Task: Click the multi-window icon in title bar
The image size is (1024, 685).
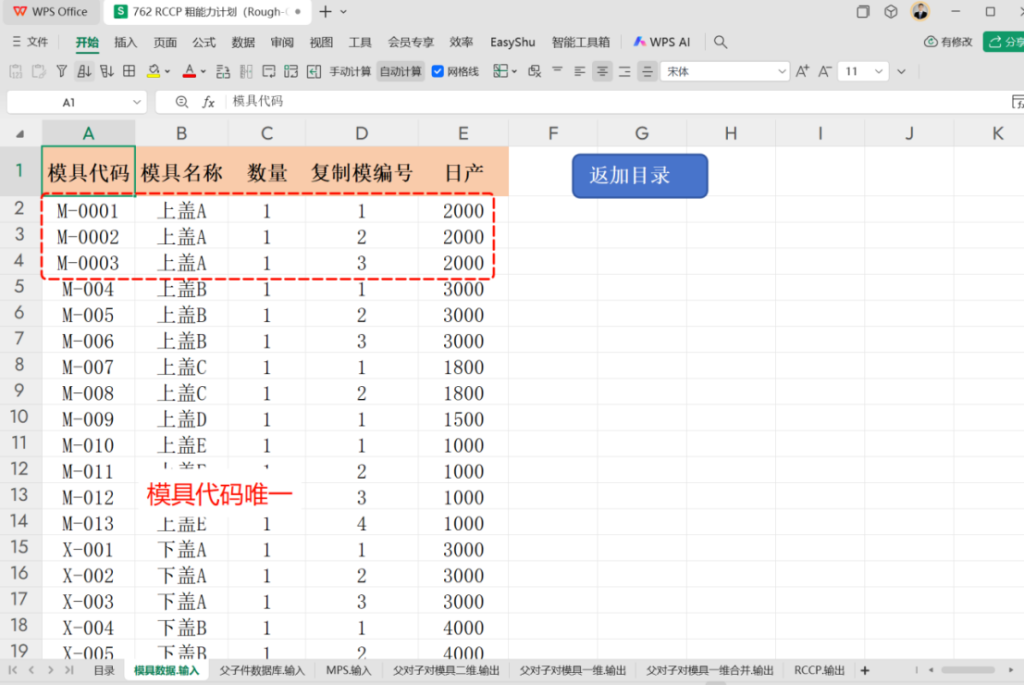Action: coord(863,12)
